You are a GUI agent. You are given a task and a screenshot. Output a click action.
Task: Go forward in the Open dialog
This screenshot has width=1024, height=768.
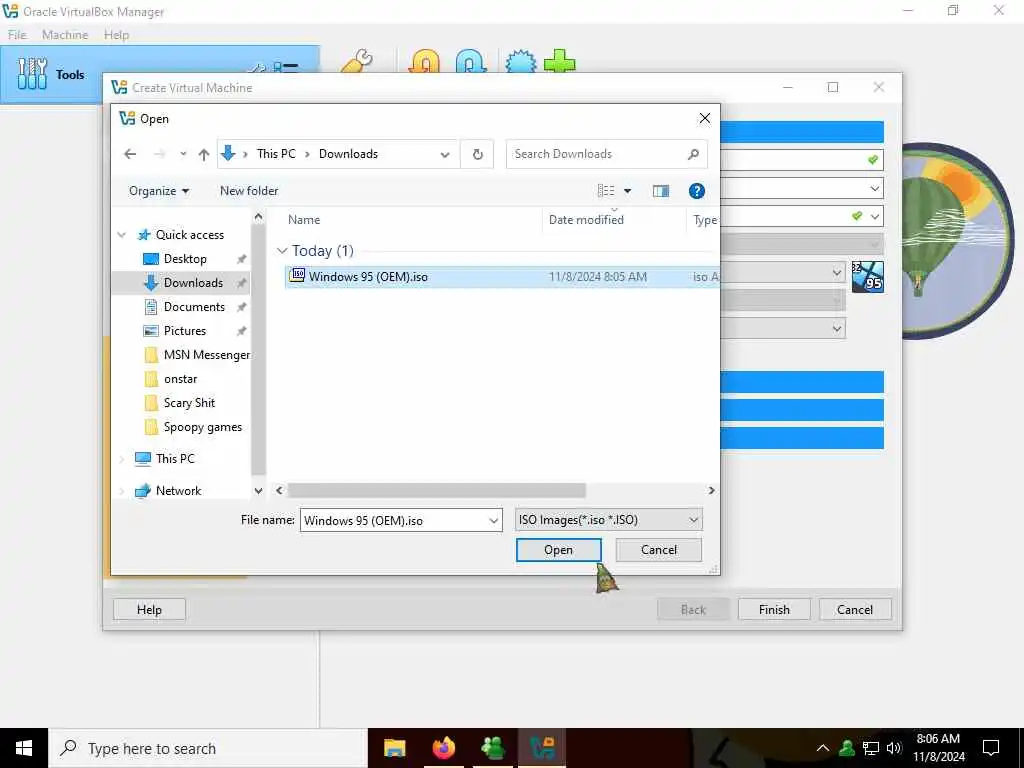[159, 154]
